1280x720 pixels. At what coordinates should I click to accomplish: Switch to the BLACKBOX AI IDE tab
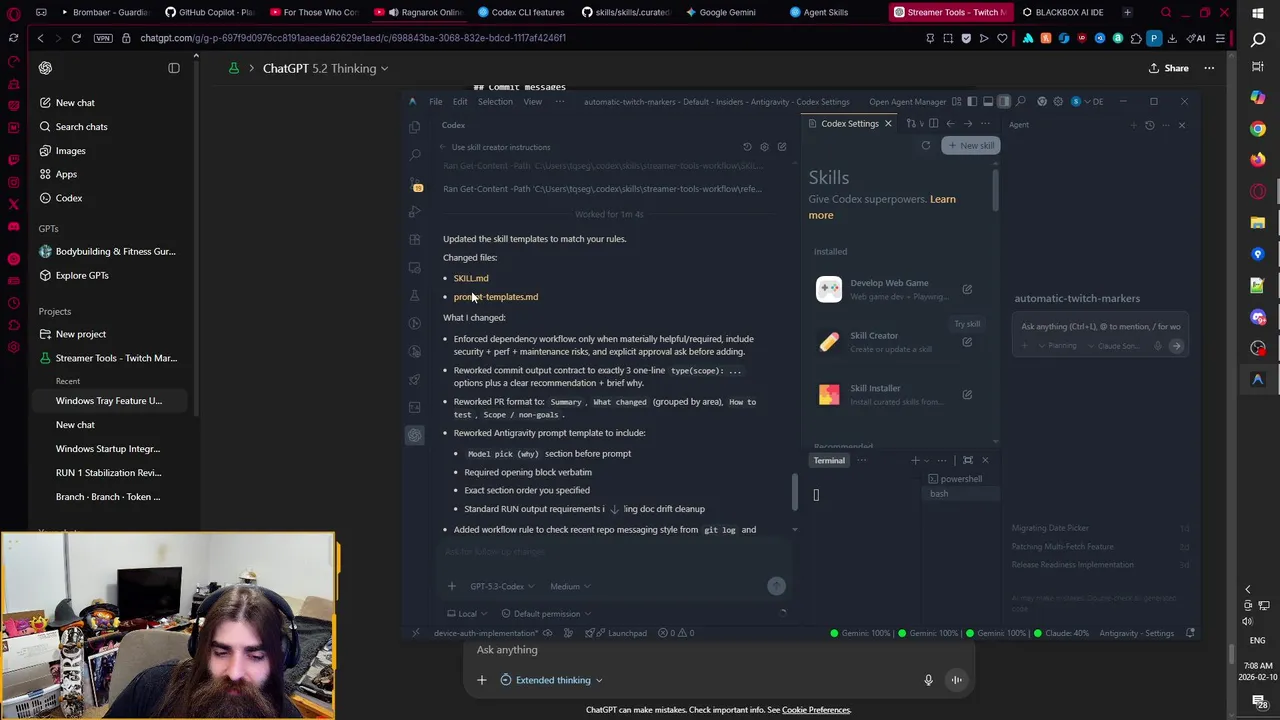(x=1062, y=12)
